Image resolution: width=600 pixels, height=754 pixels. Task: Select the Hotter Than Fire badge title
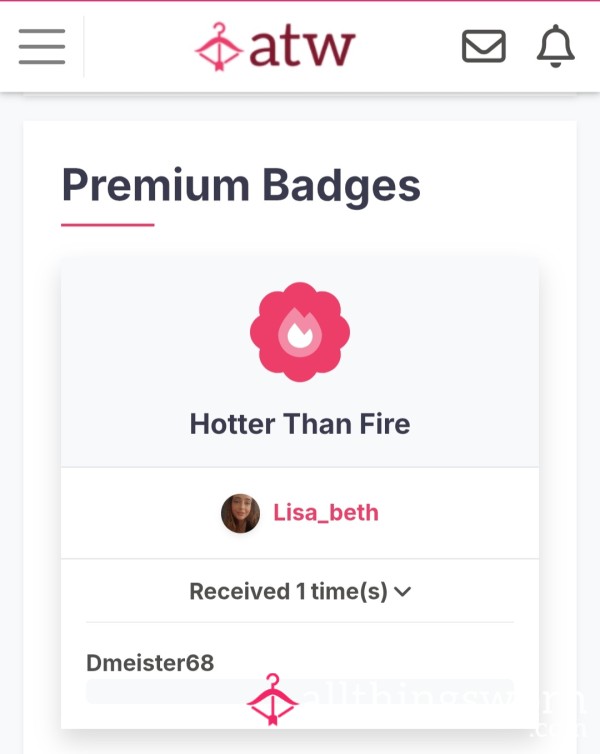coord(300,424)
